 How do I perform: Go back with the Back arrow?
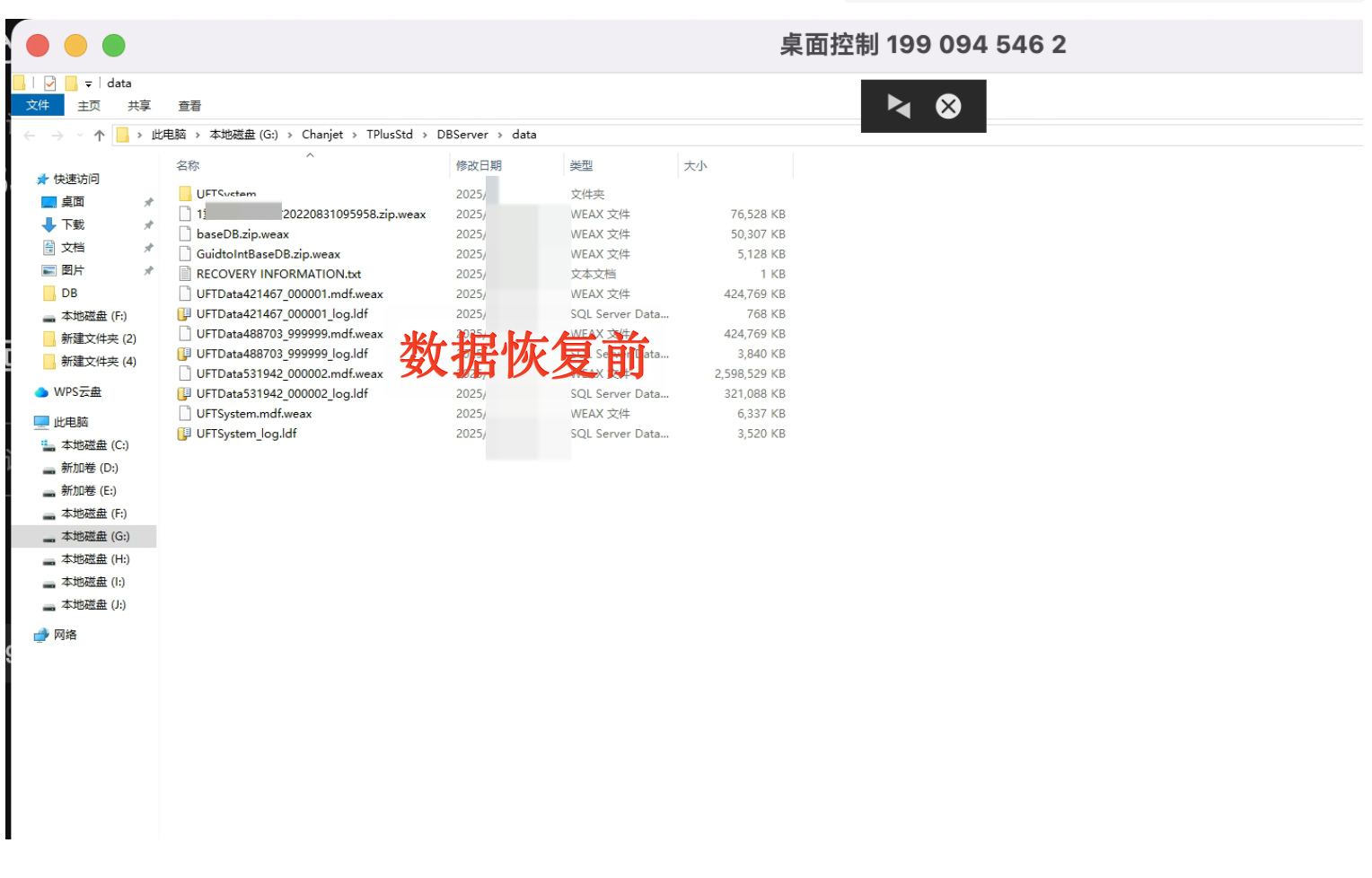coord(30,136)
